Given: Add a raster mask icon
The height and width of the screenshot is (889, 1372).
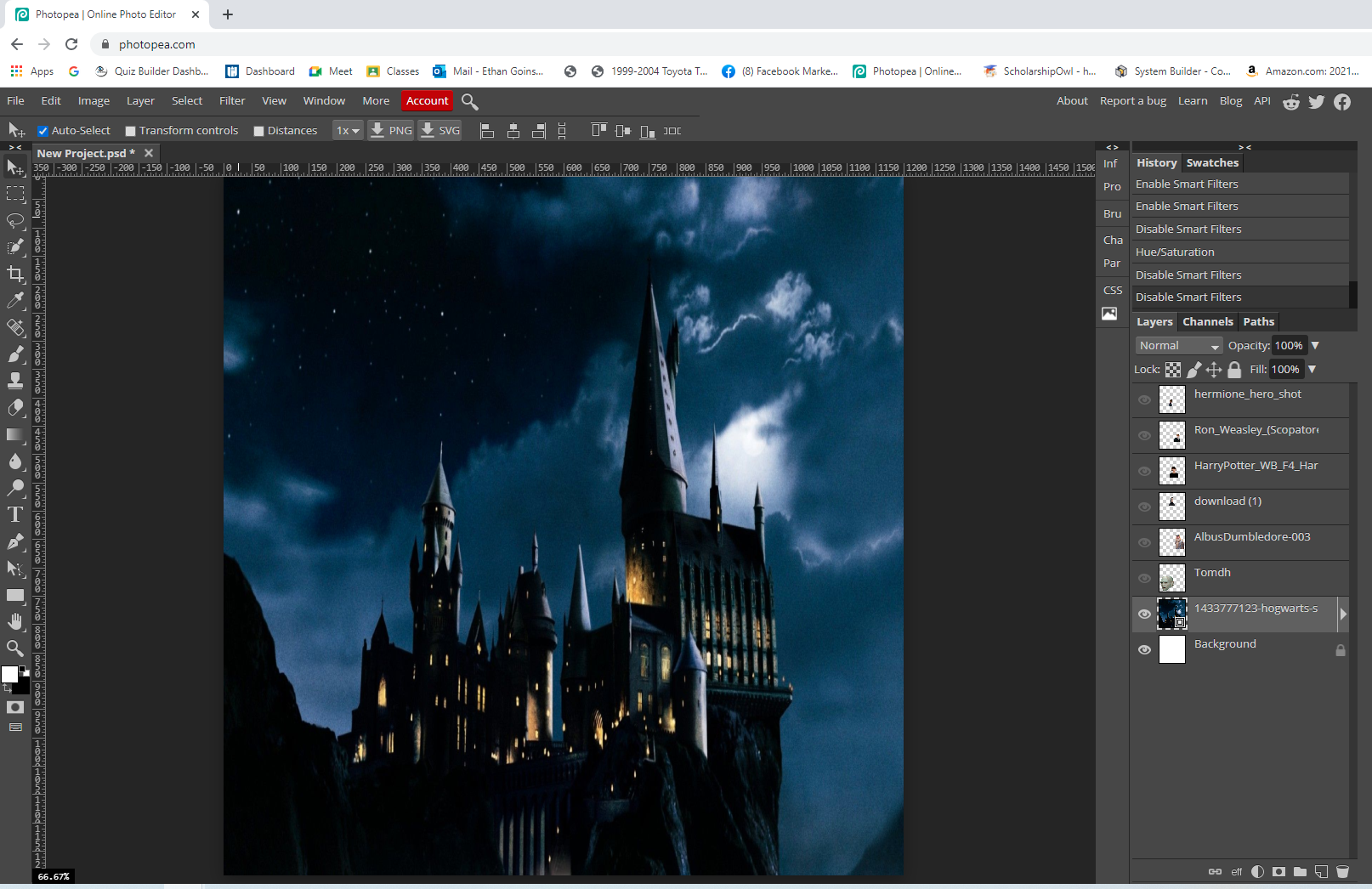Looking at the screenshot, I should 1278,871.
